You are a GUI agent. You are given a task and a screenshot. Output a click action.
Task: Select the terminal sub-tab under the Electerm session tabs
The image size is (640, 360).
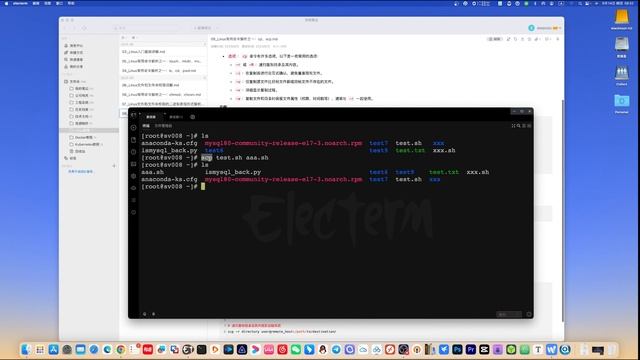[146, 126]
